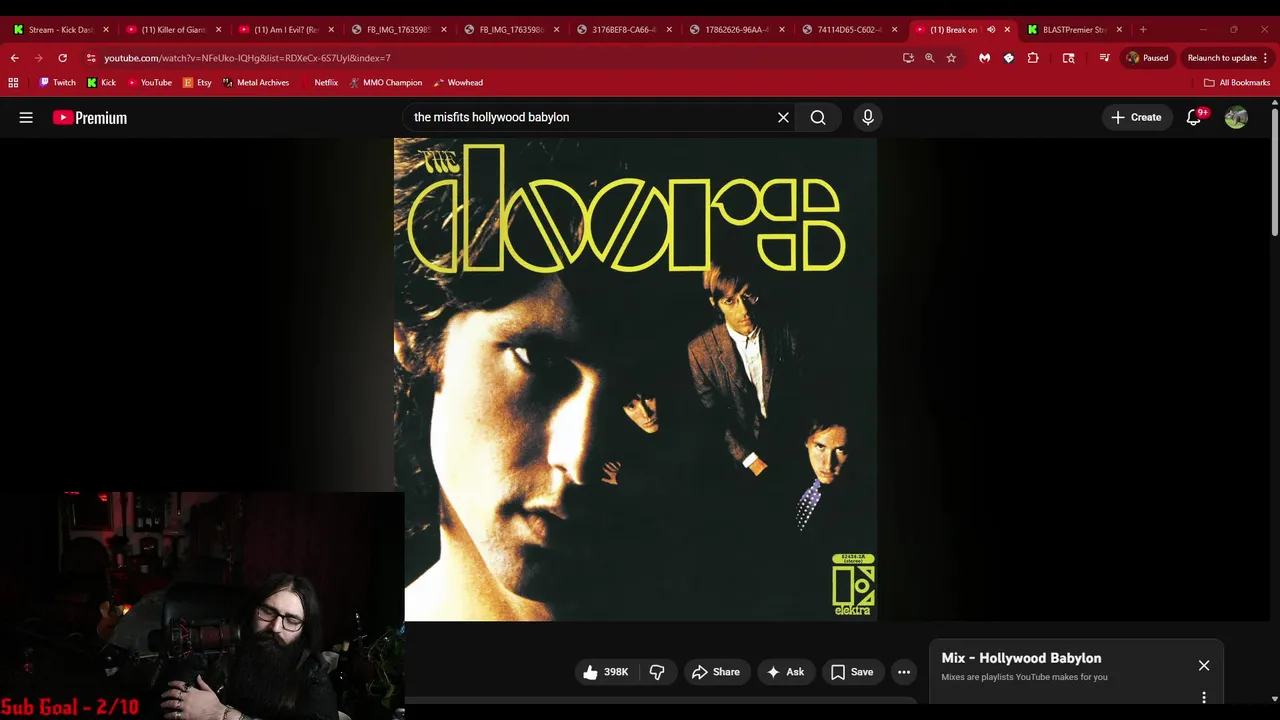This screenshot has width=1280, height=720.
Task: Install app icon in address bar
Action: tap(908, 58)
